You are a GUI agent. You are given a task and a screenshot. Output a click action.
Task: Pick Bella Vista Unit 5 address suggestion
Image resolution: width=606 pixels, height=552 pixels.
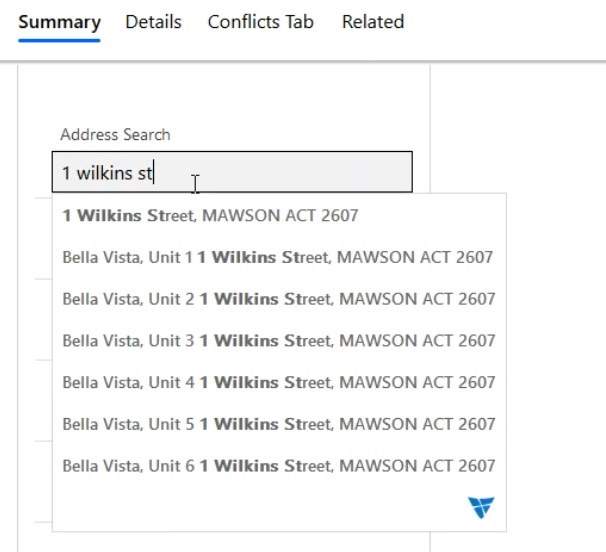pos(279,424)
